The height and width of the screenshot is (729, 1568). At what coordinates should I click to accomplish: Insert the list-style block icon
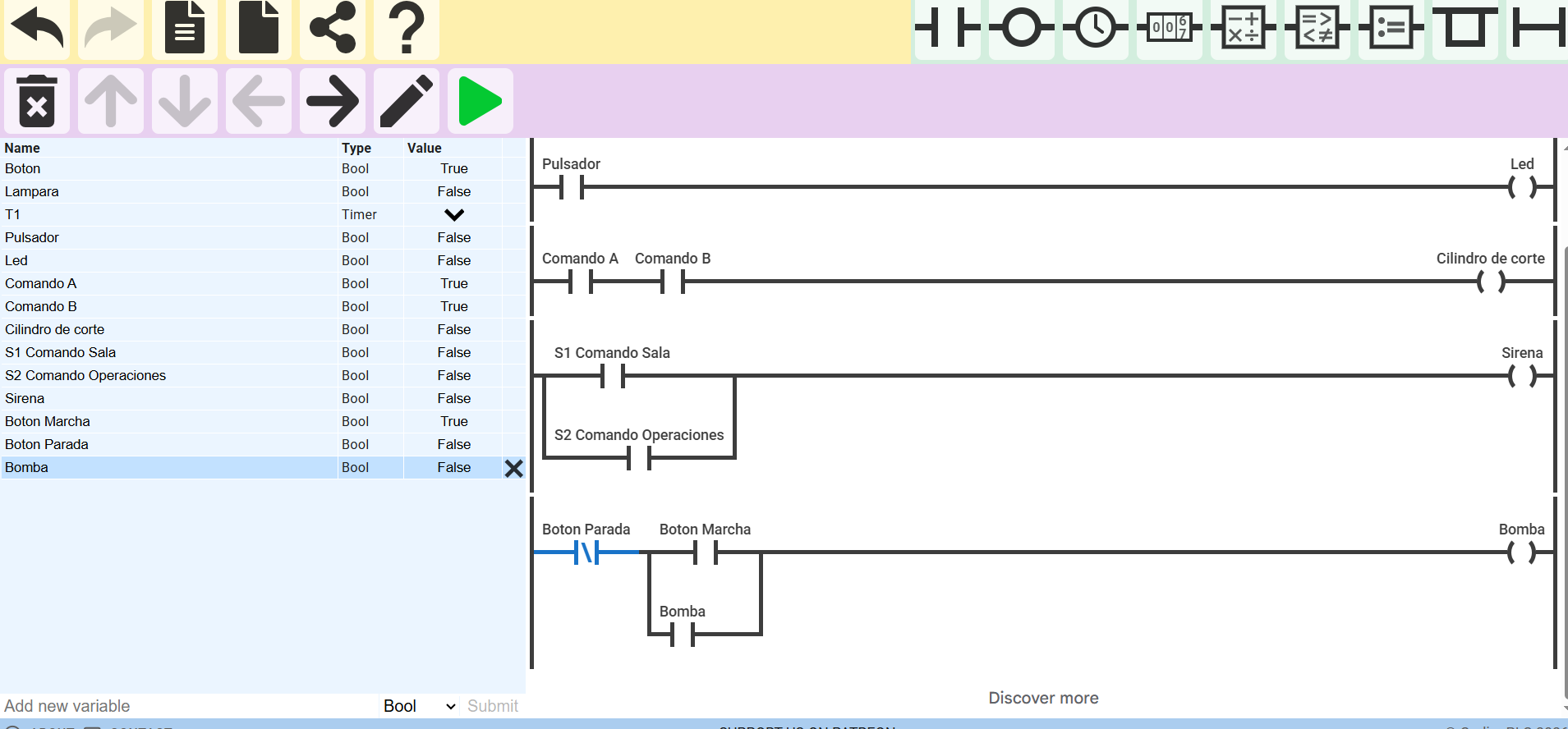1391,28
